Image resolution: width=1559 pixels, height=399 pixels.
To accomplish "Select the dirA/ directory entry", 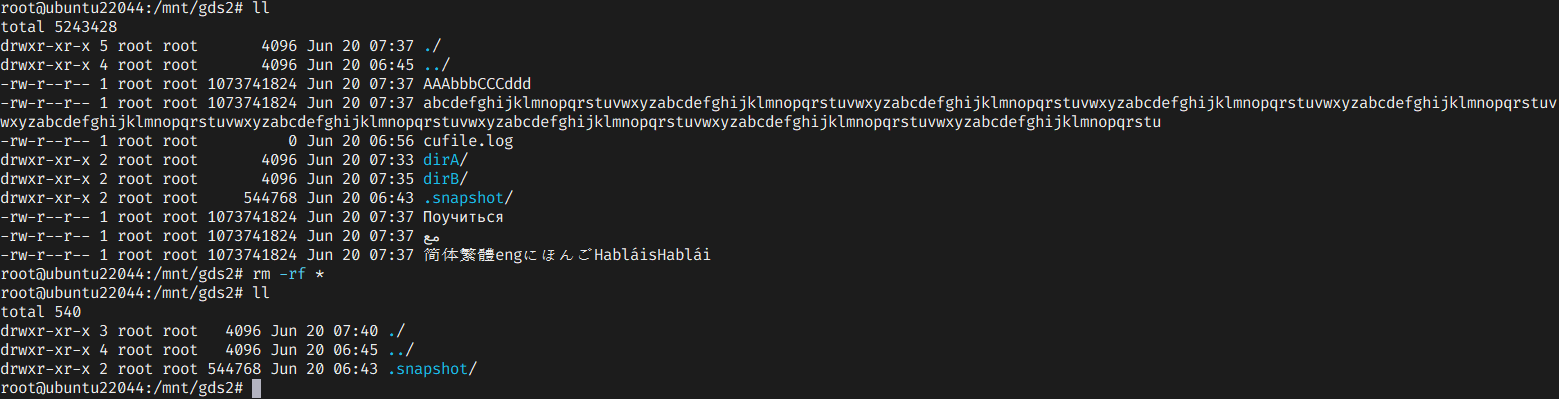I will 446,160.
